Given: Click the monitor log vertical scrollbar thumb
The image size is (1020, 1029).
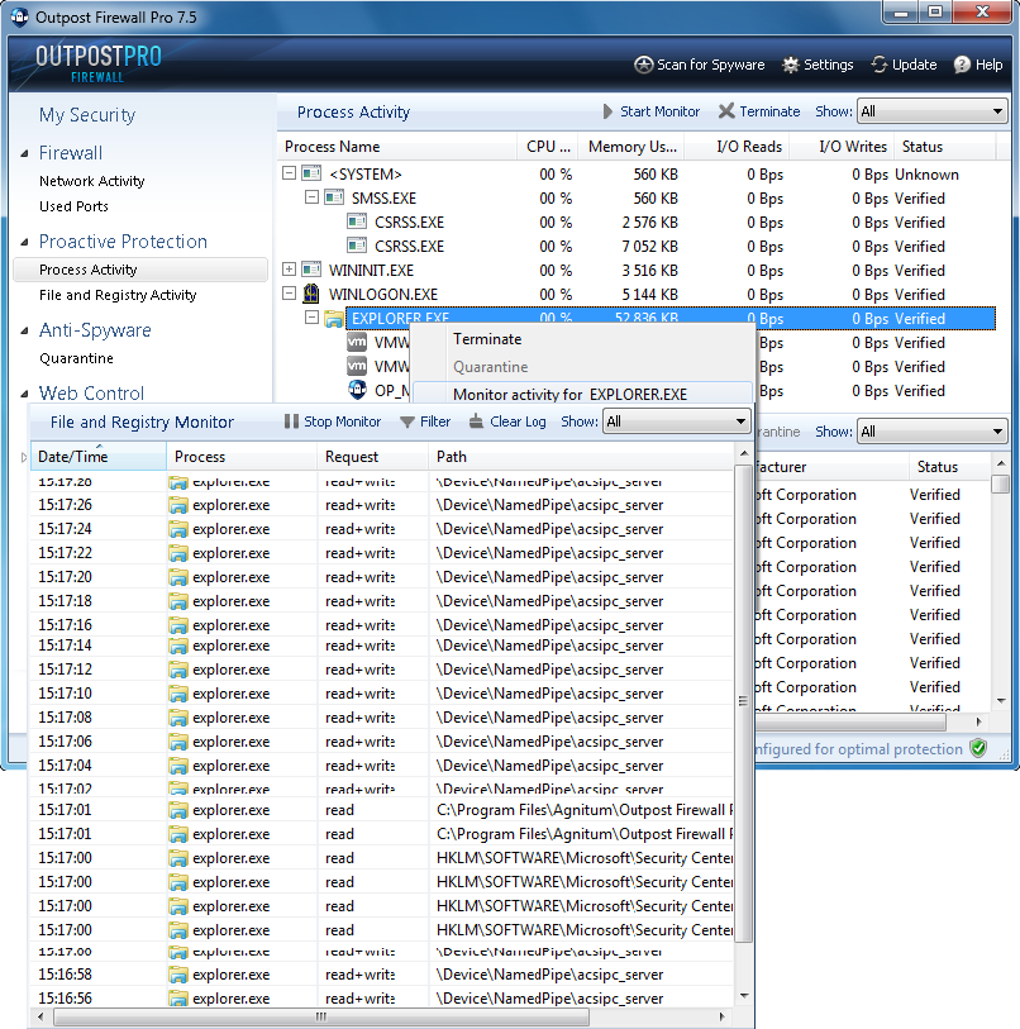Looking at the screenshot, I should coord(743,704).
